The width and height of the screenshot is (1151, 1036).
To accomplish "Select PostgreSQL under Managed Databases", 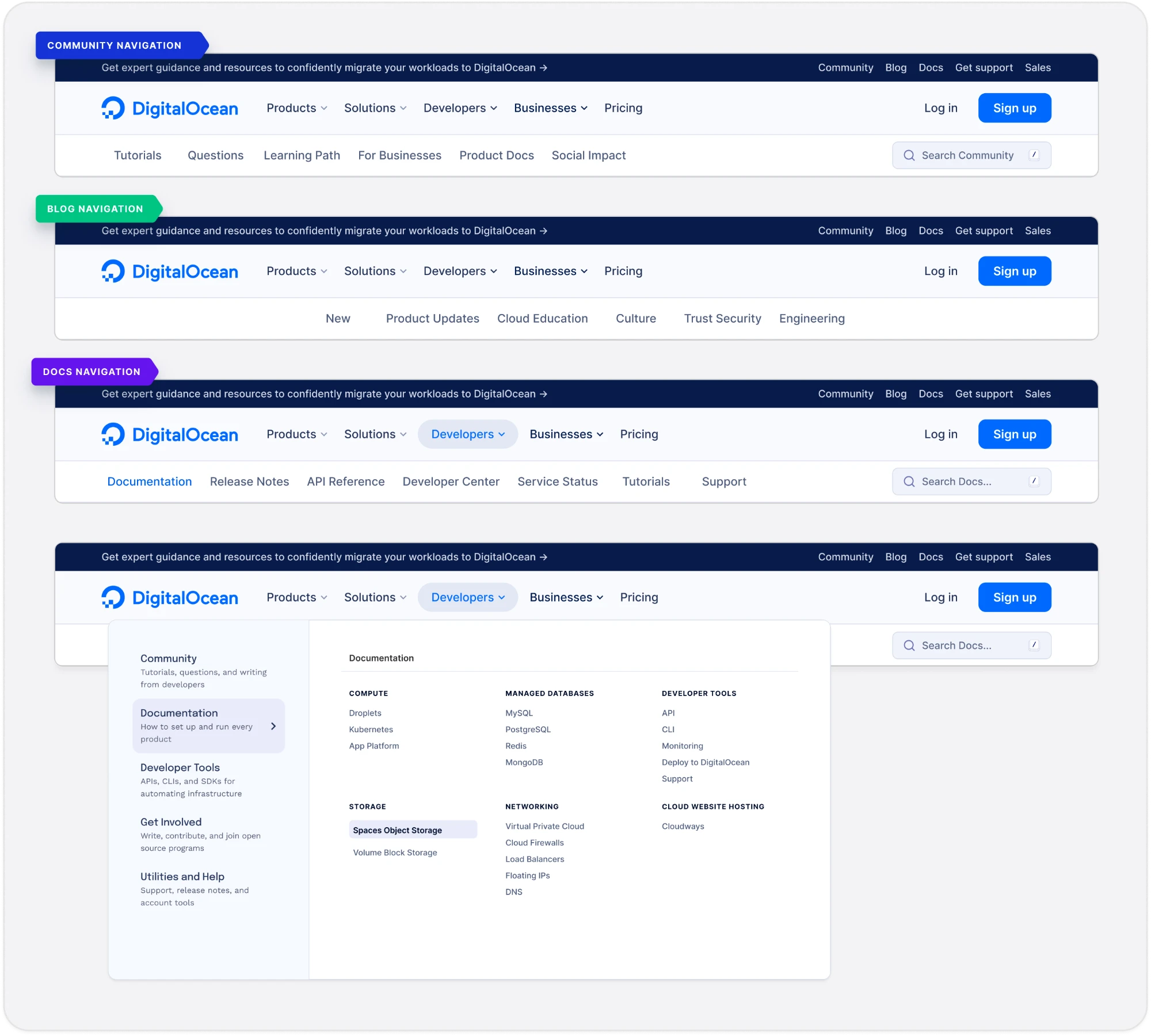I will point(528,729).
